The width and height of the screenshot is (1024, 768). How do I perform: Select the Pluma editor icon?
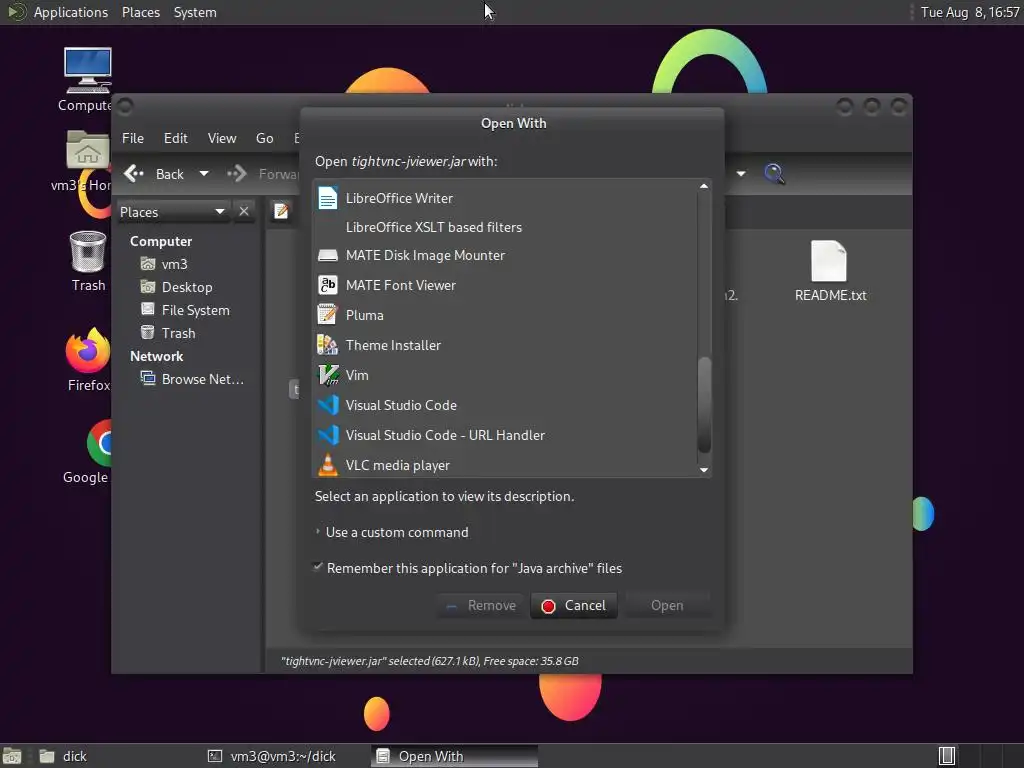[x=327, y=315]
